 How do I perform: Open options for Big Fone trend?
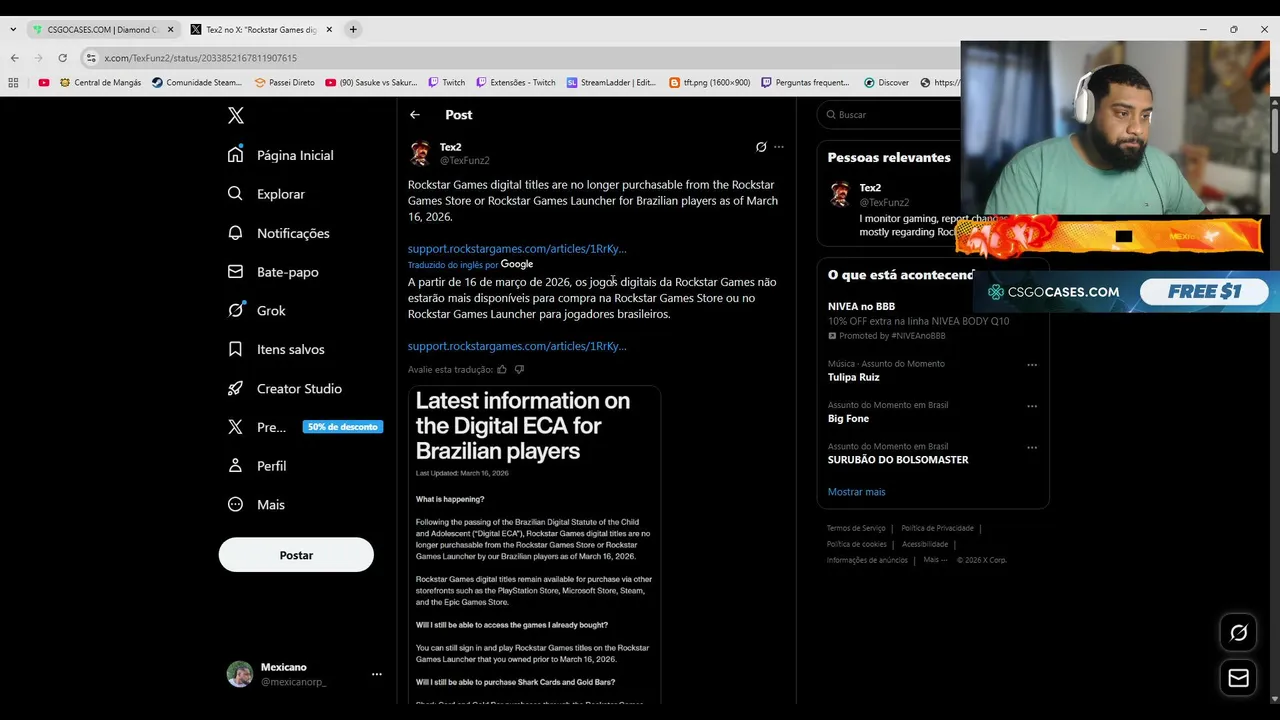click(x=1032, y=406)
